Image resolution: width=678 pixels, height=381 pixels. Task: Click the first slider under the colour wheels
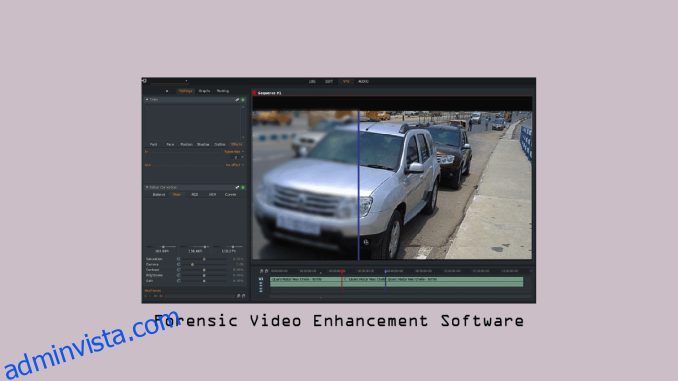click(162, 247)
